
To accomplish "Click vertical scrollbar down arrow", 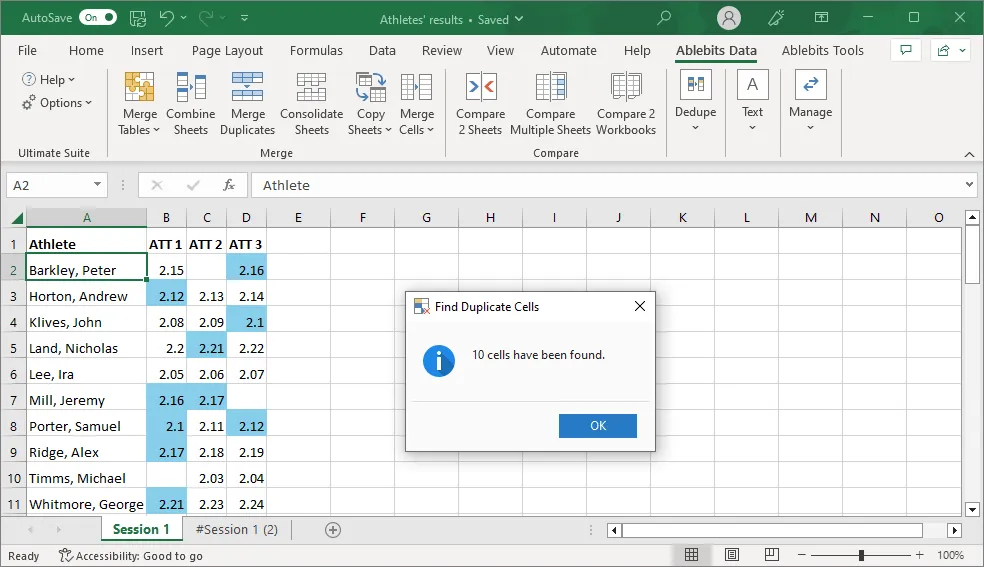I will [972, 509].
